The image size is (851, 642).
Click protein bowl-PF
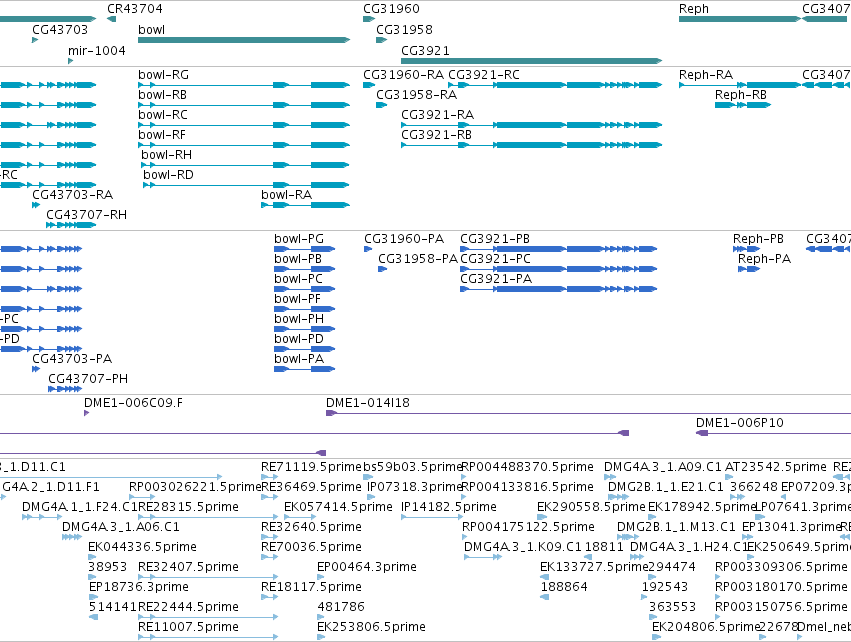click(x=304, y=309)
